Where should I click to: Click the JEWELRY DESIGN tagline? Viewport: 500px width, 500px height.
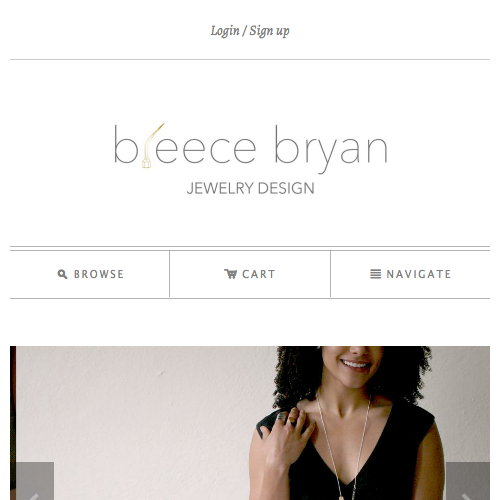(x=250, y=188)
